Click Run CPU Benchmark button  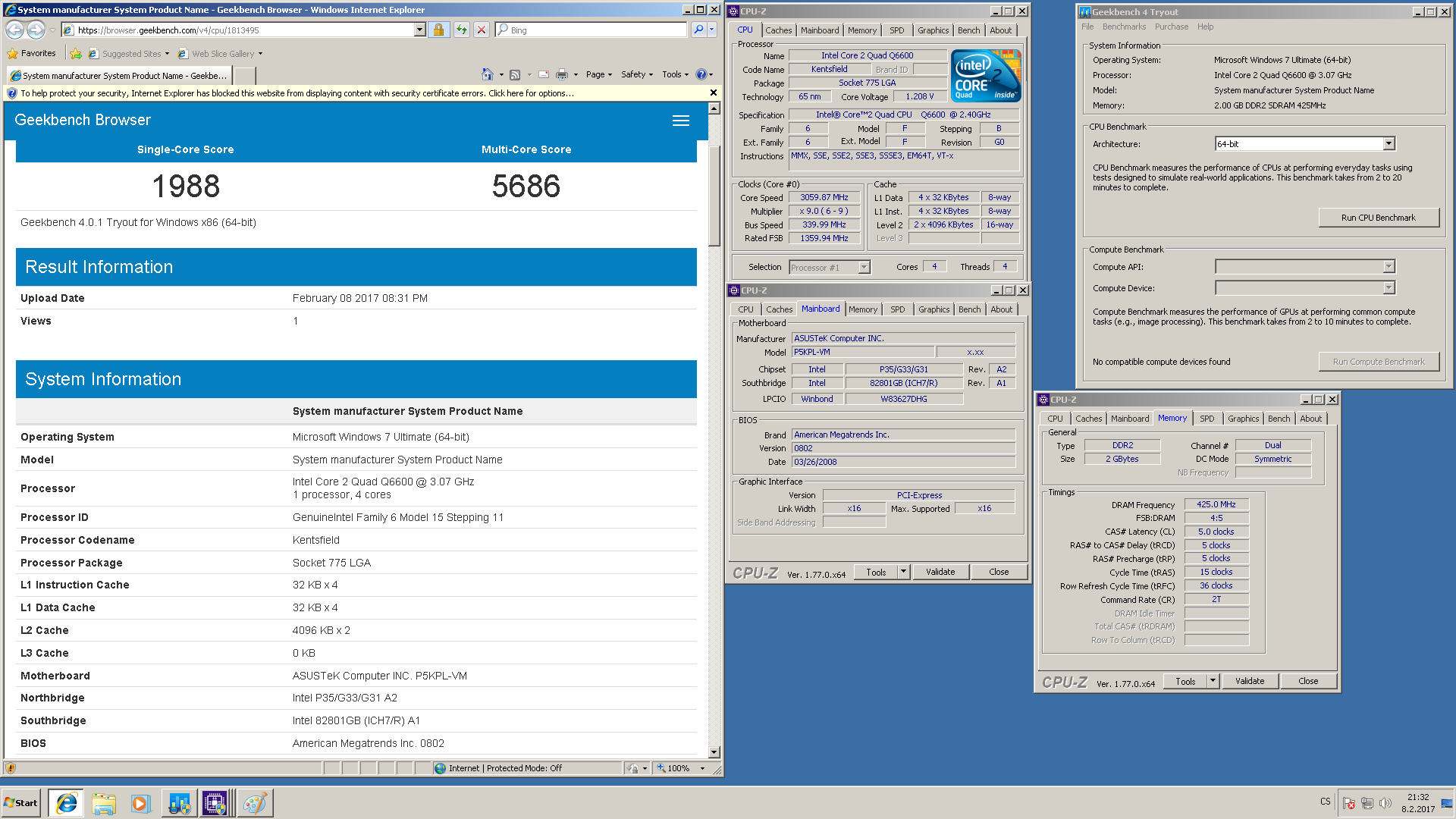click(x=1379, y=218)
